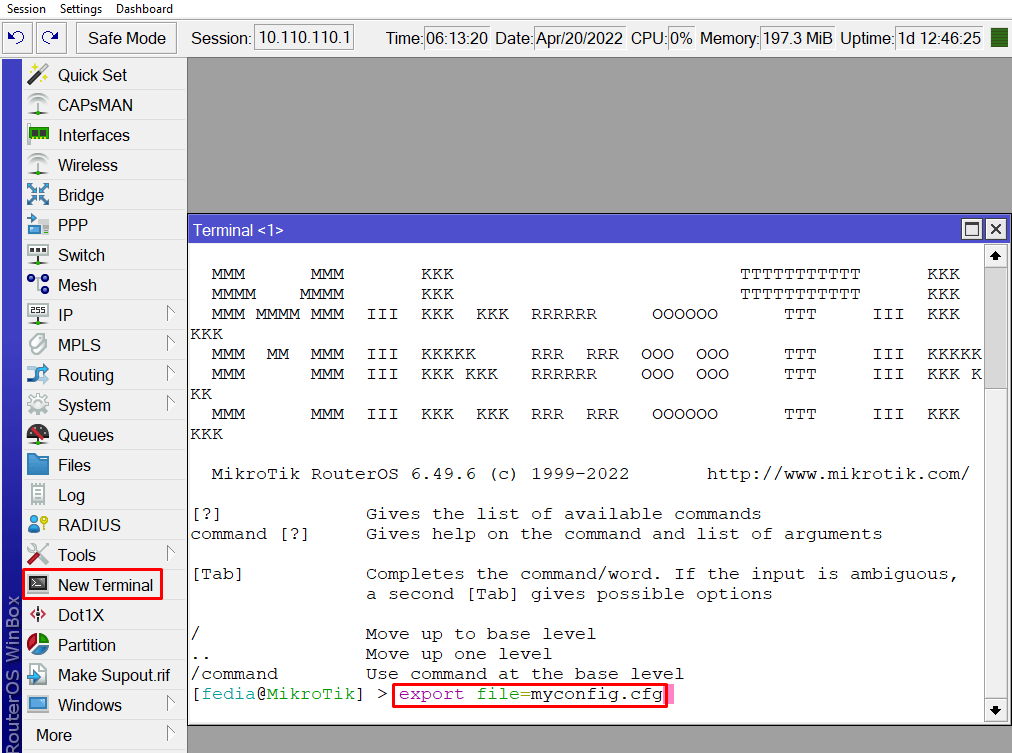Click the Make Supout.rif icon
This screenshot has height=753, width=1012.
38,674
